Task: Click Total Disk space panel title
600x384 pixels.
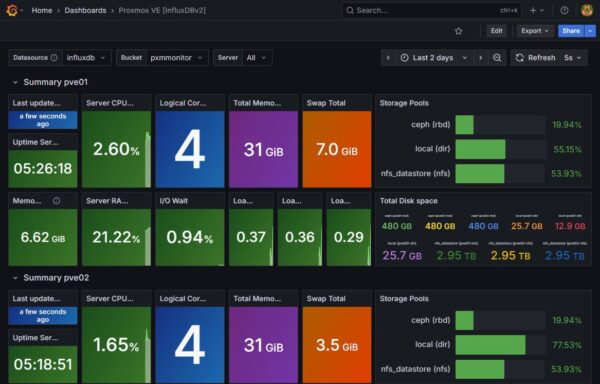Action: click(x=409, y=201)
